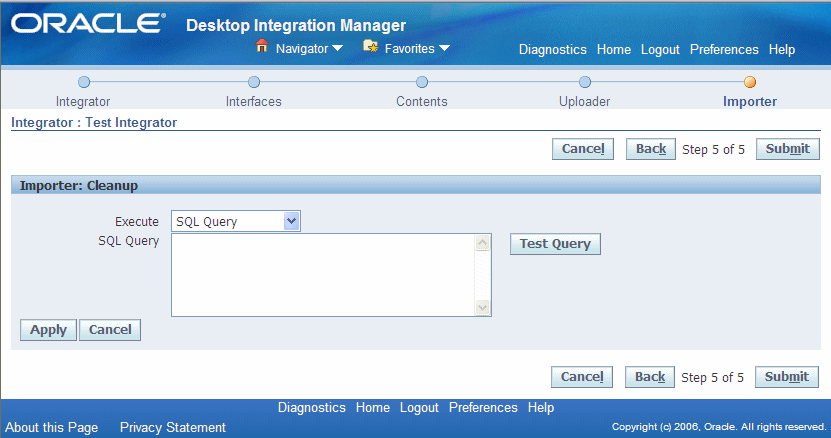
Task: Select the Uploader step label
Action: tap(585, 101)
